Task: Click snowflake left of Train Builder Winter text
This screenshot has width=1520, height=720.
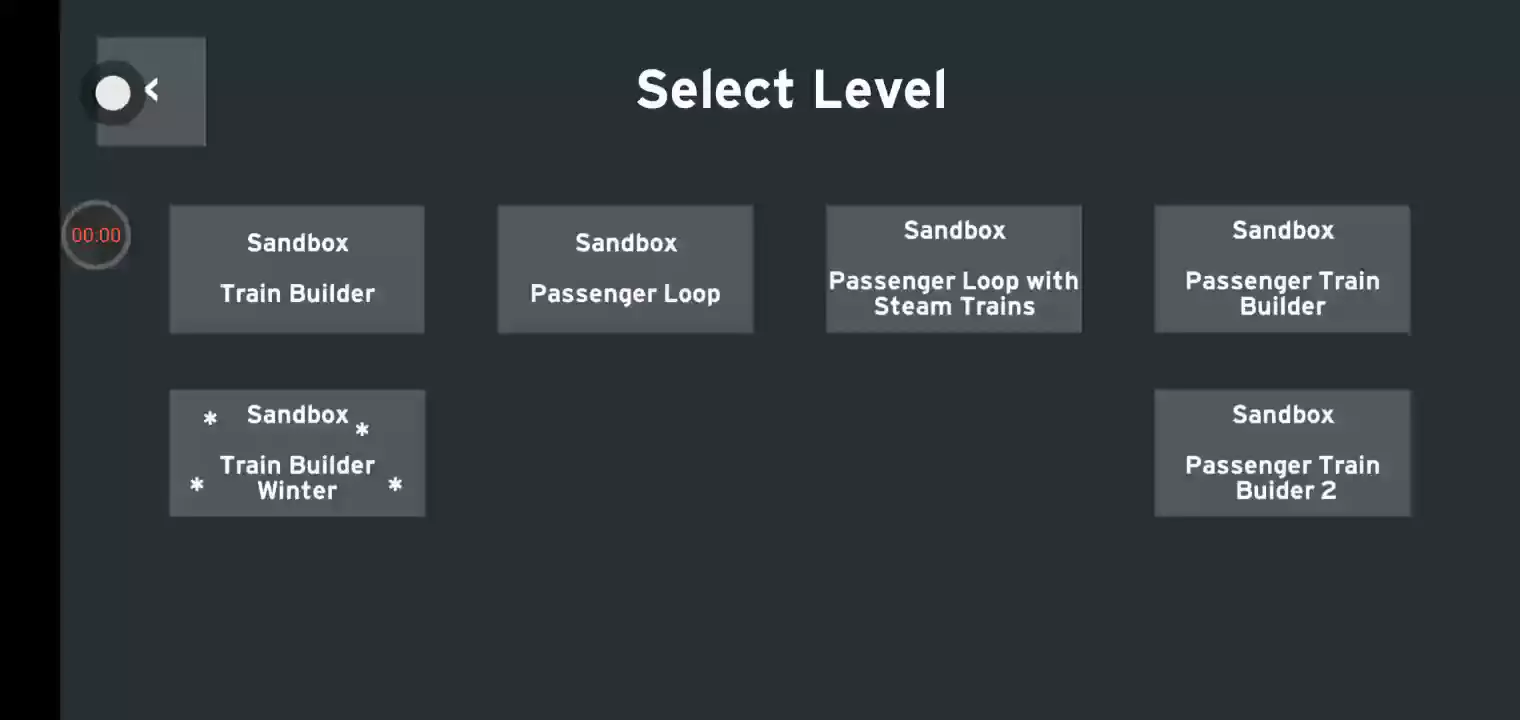Action: point(197,485)
